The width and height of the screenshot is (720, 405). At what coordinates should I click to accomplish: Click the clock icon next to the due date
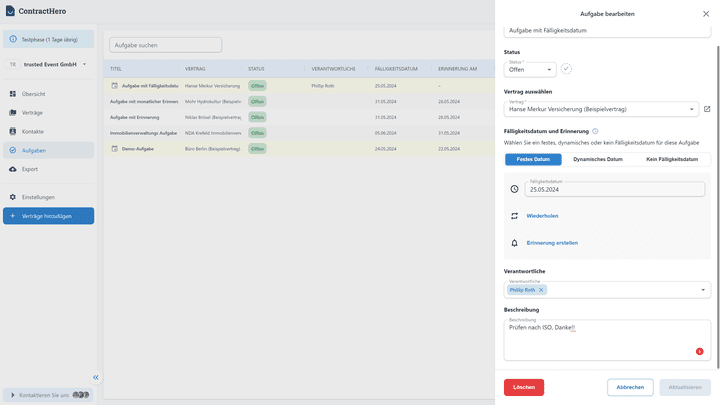coord(514,189)
